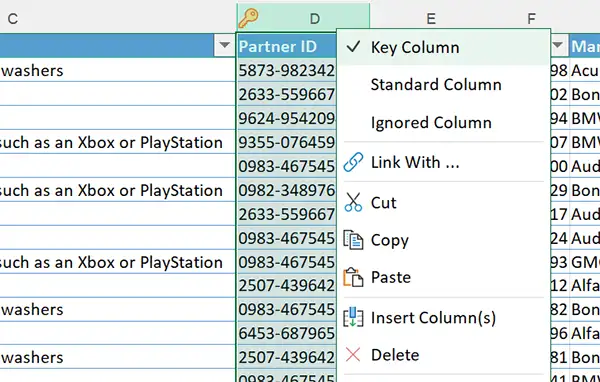Viewport: 600px width, 382px height.
Task: Select cell with Partner ID 9355-076459
Action: click(x=287, y=142)
